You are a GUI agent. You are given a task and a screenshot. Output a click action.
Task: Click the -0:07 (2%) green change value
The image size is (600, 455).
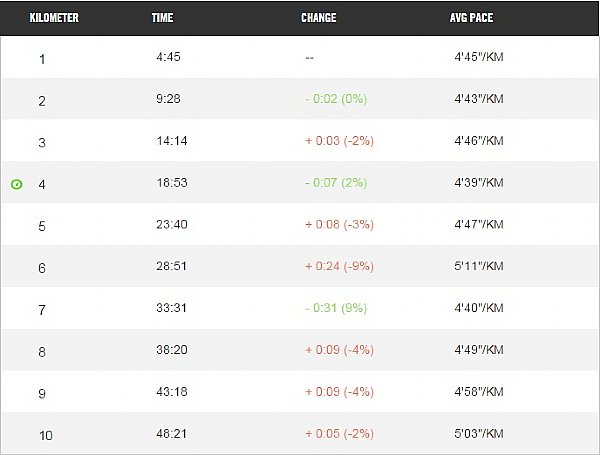click(336, 183)
